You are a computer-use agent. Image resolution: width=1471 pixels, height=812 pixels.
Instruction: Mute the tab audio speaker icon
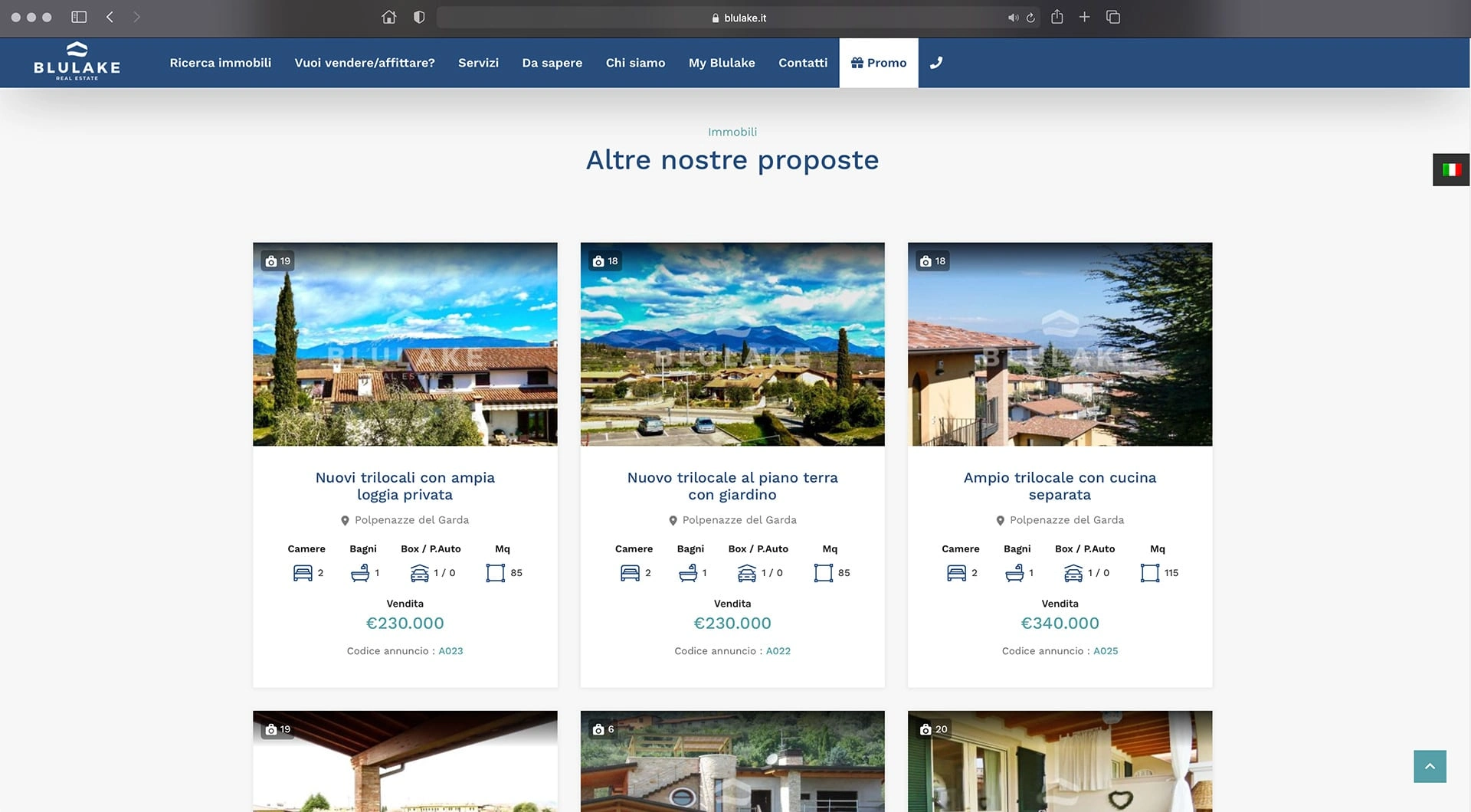(1013, 18)
